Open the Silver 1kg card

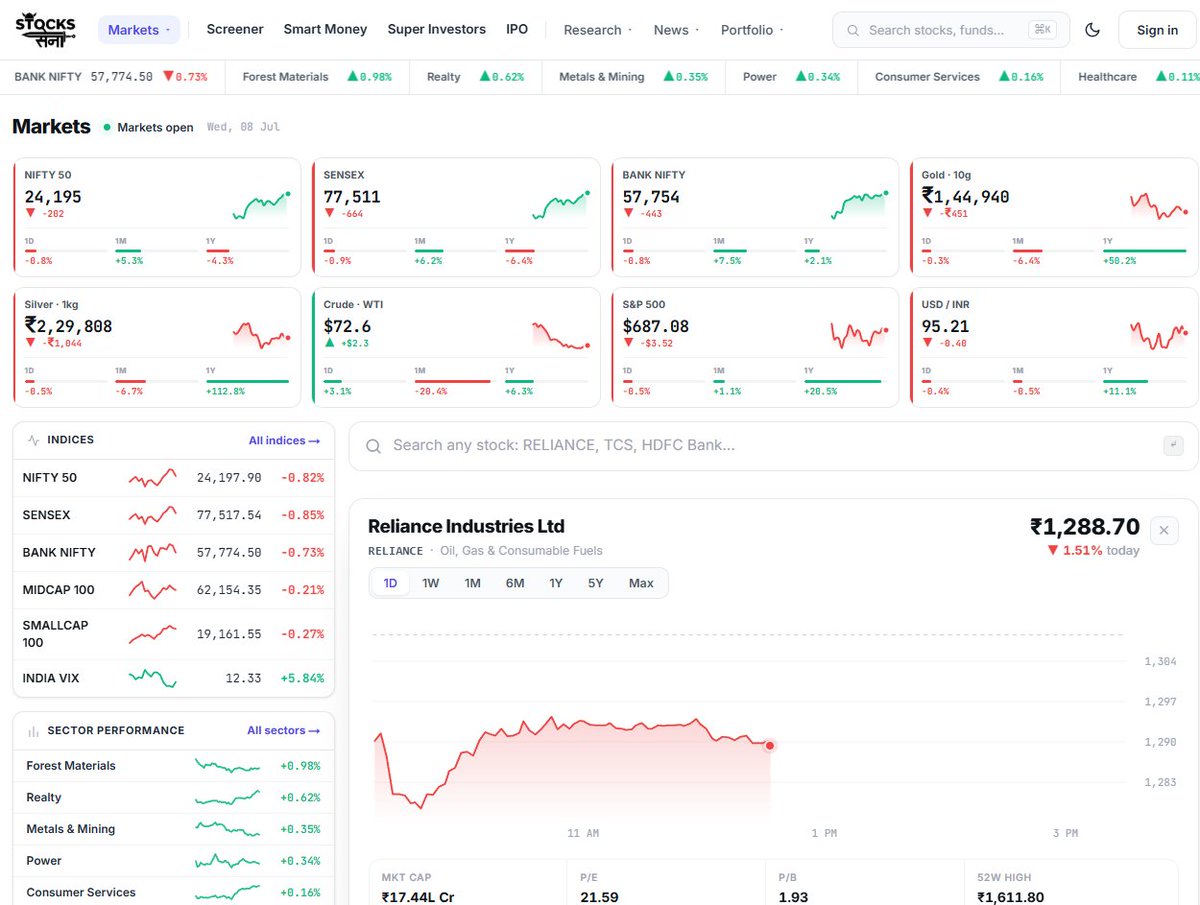157,347
